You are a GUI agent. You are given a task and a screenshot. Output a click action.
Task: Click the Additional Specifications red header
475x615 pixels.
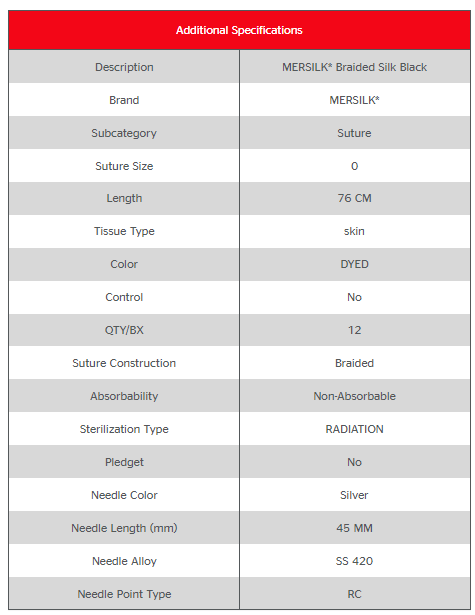(239, 30)
